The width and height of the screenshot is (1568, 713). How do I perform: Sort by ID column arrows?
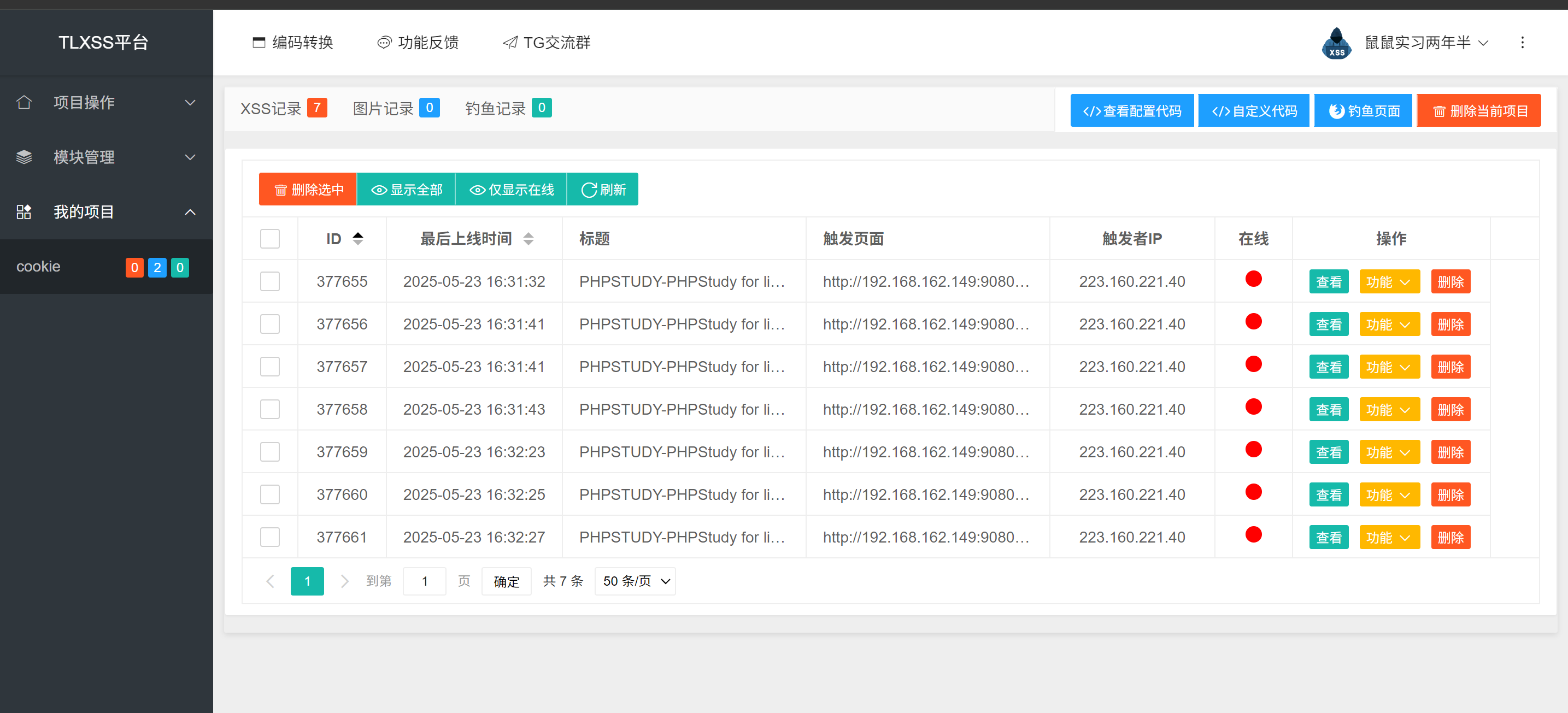(x=358, y=238)
